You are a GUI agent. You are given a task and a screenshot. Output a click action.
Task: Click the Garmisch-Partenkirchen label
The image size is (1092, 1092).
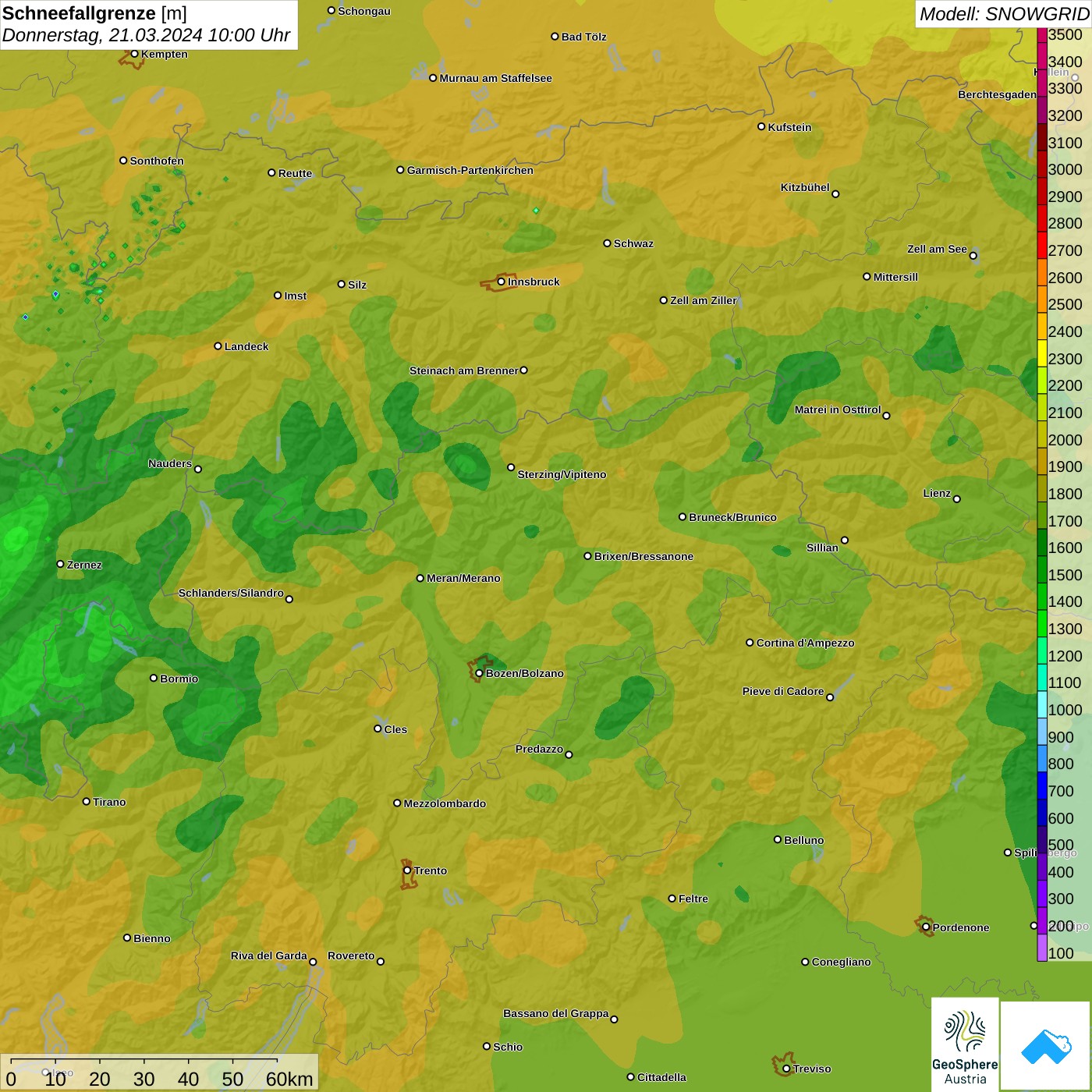tap(470, 170)
